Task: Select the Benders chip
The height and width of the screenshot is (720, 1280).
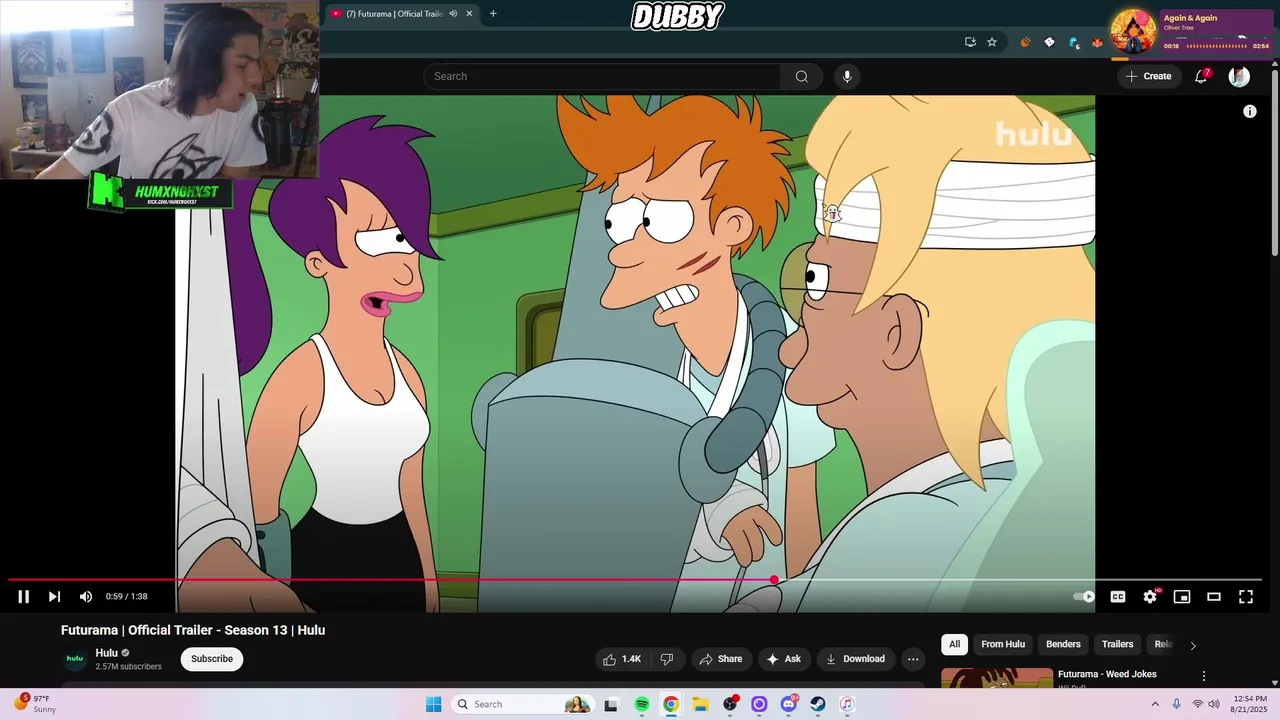Action: tap(1063, 644)
